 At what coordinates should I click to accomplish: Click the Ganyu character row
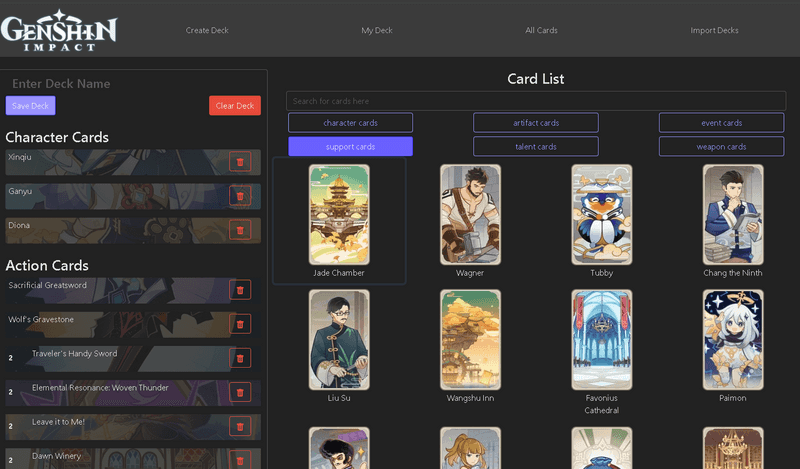[x=133, y=196]
